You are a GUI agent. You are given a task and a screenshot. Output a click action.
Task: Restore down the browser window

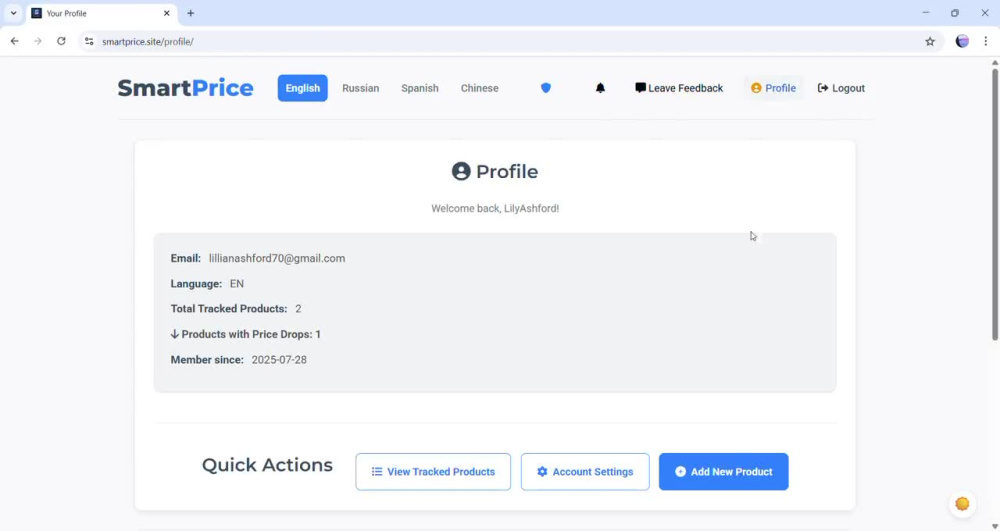(955, 13)
